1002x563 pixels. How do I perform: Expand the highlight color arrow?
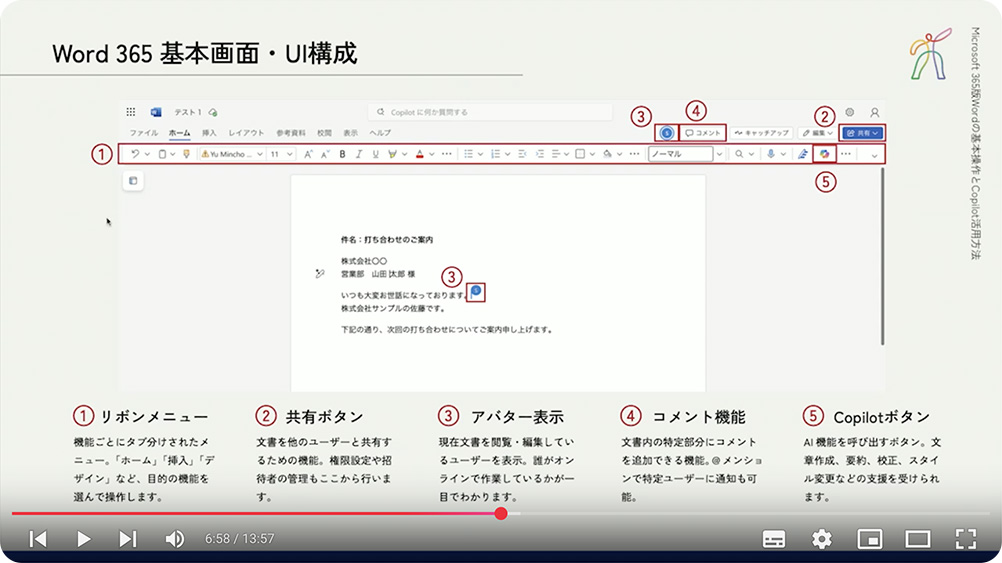click(405, 154)
